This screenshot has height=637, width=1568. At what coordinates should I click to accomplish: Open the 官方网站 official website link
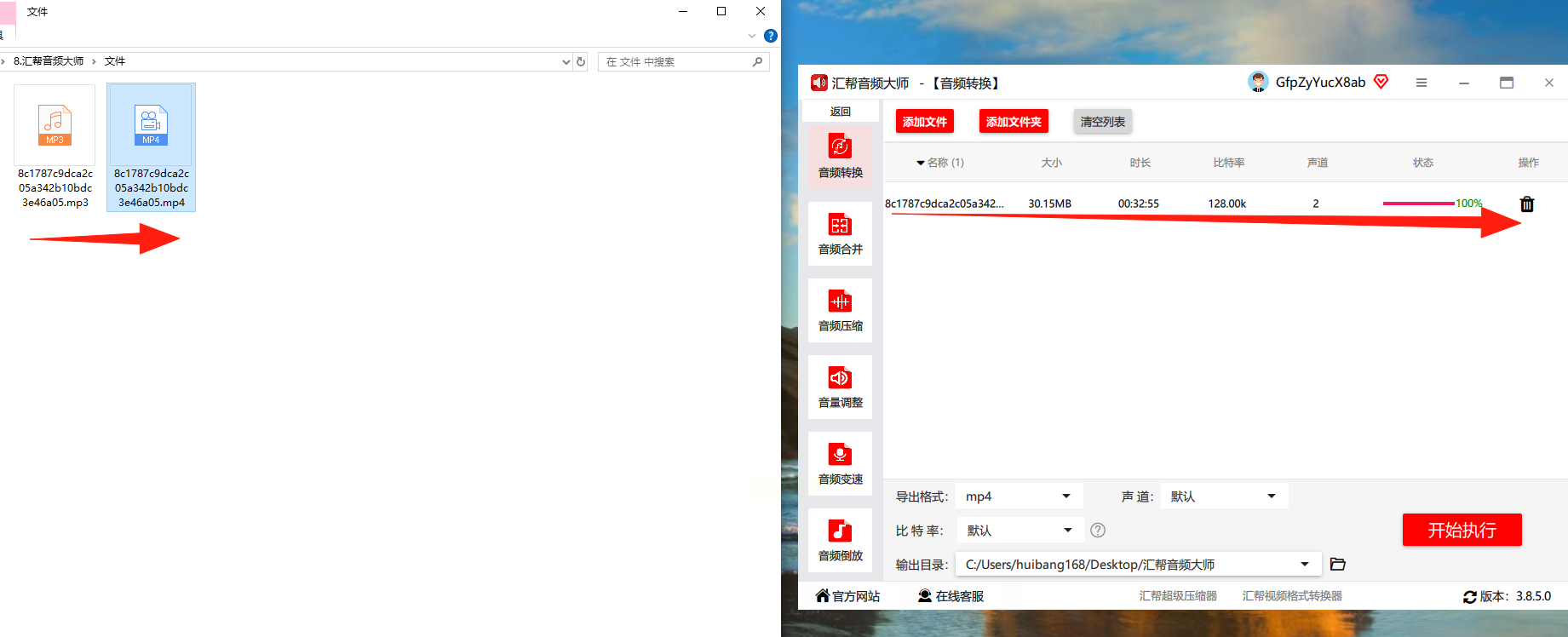[x=847, y=596]
